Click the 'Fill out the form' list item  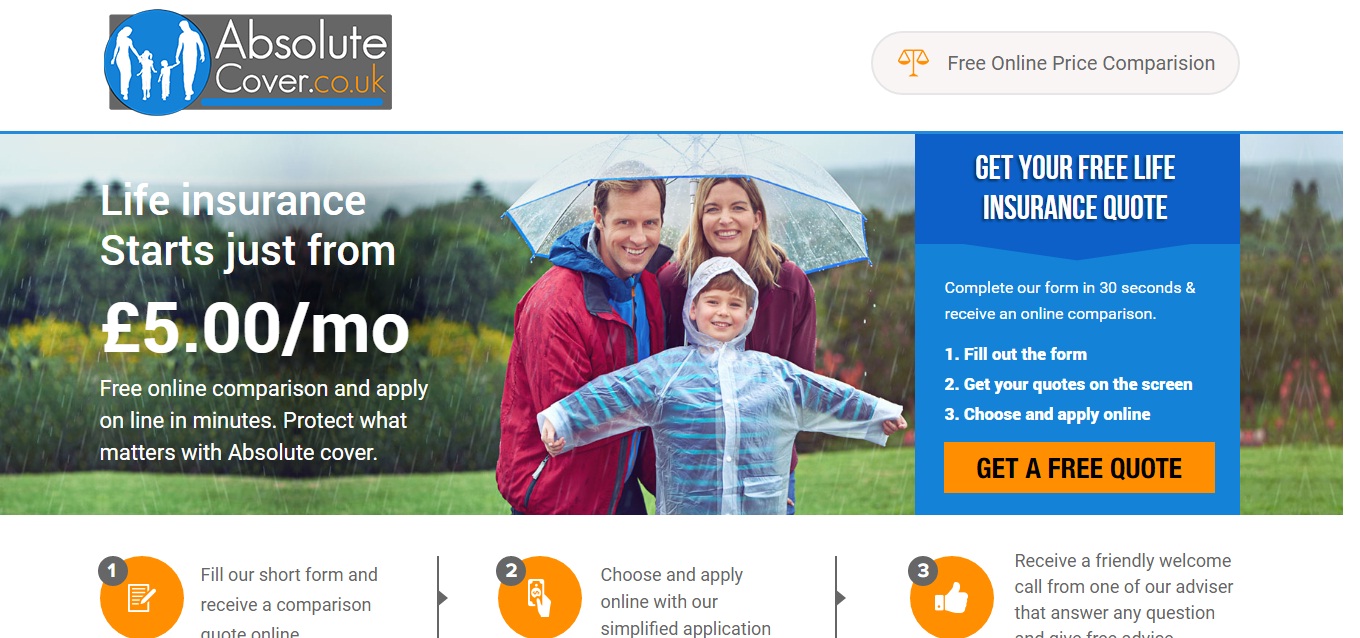pos(1015,354)
